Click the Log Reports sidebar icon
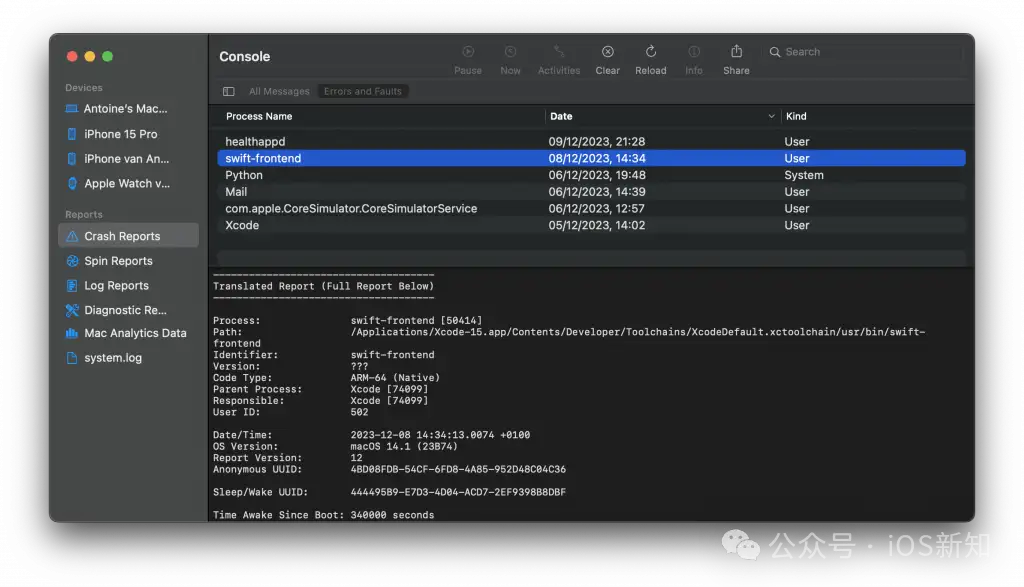Image resolution: width=1024 pixels, height=587 pixels. [x=71, y=285]
